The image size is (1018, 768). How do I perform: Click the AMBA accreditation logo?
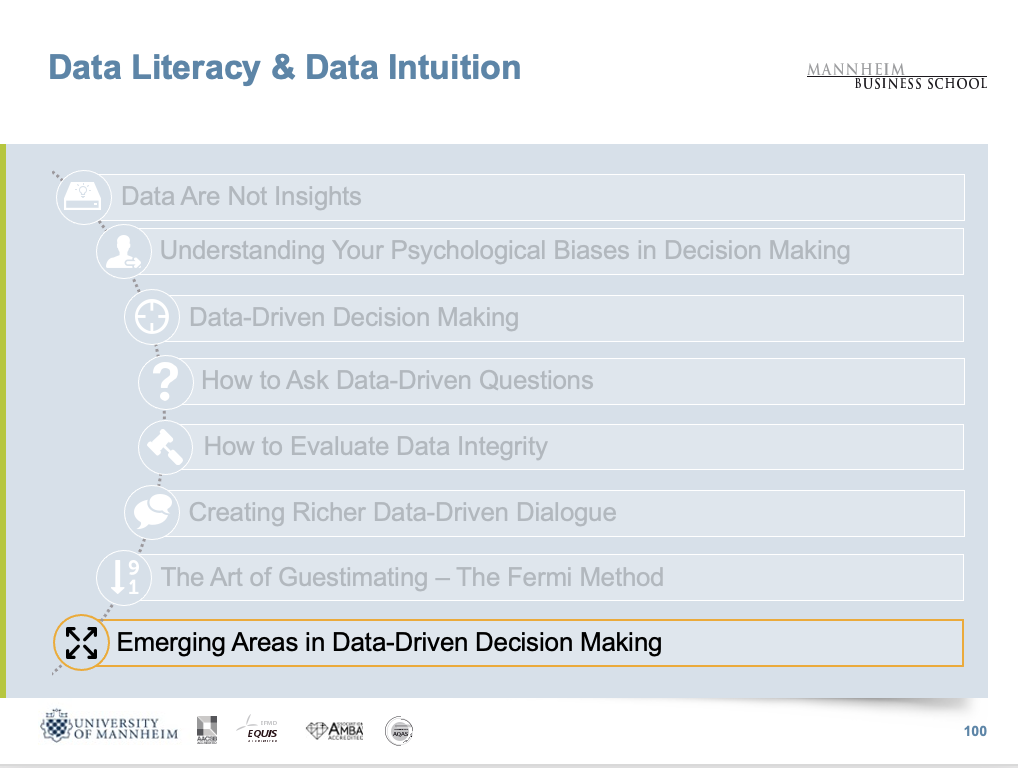coord(334,731)
